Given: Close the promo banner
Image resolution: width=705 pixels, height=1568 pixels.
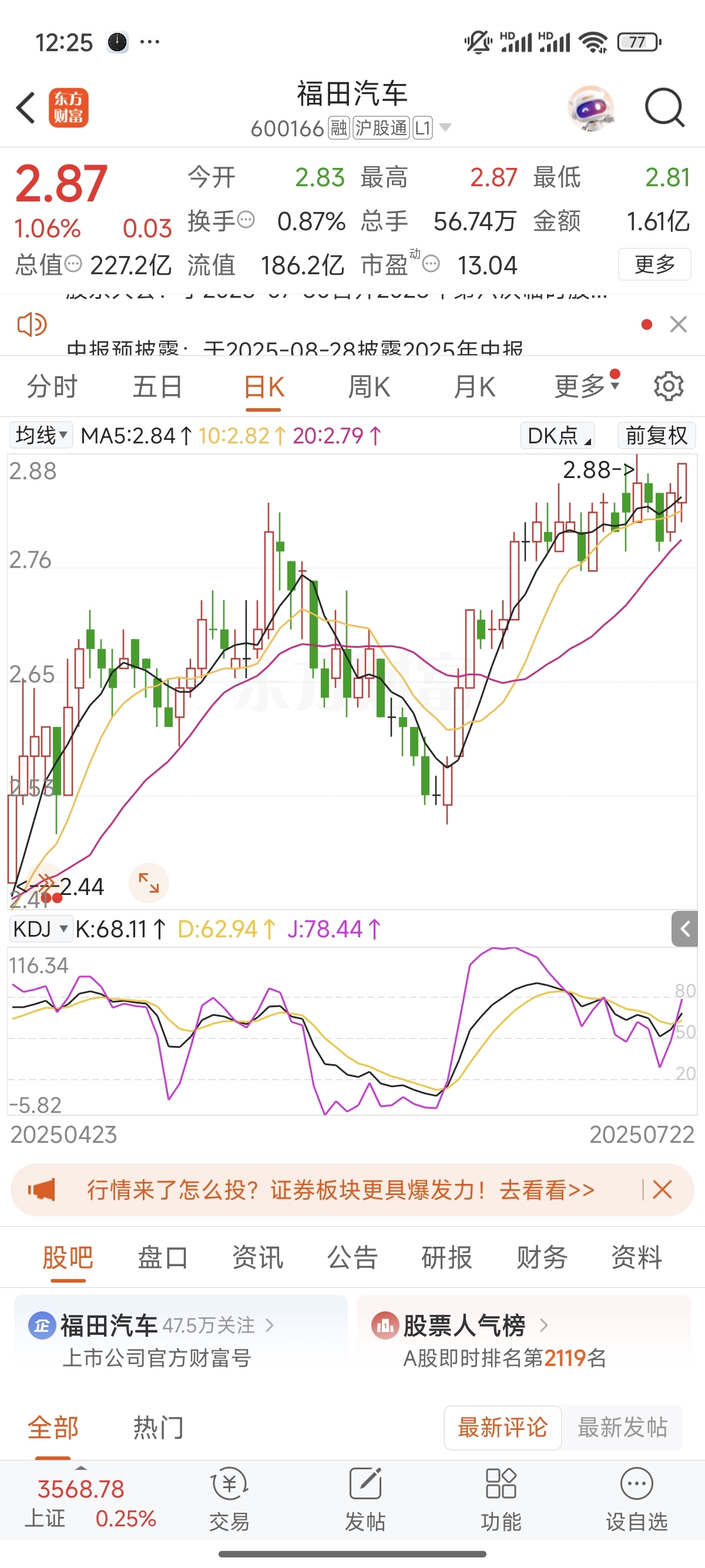Looking at the screenshot, I should coord(662,1189).
